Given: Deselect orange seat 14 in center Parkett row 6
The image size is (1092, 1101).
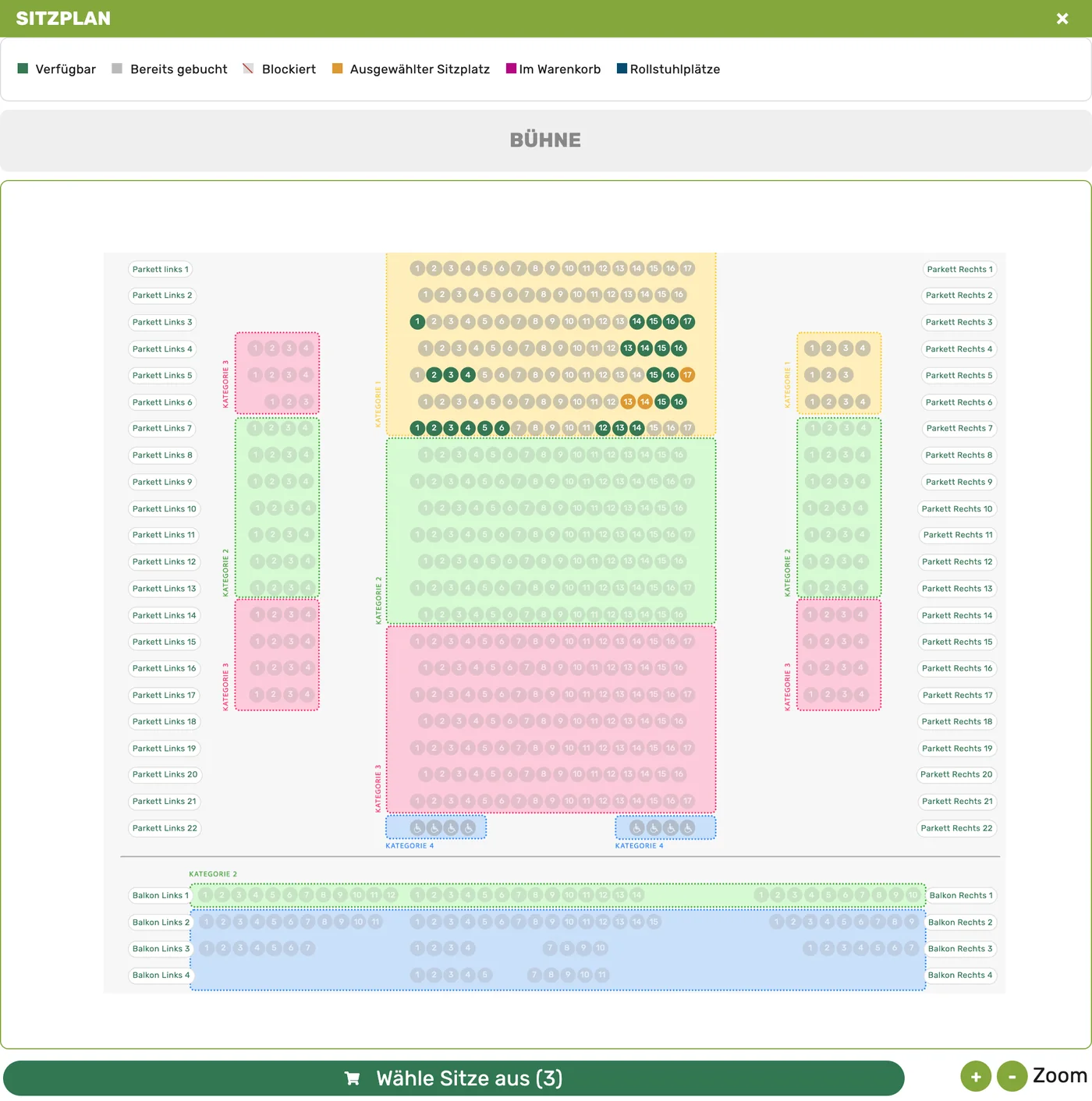Looking at the screenshot, I should 645,402.
